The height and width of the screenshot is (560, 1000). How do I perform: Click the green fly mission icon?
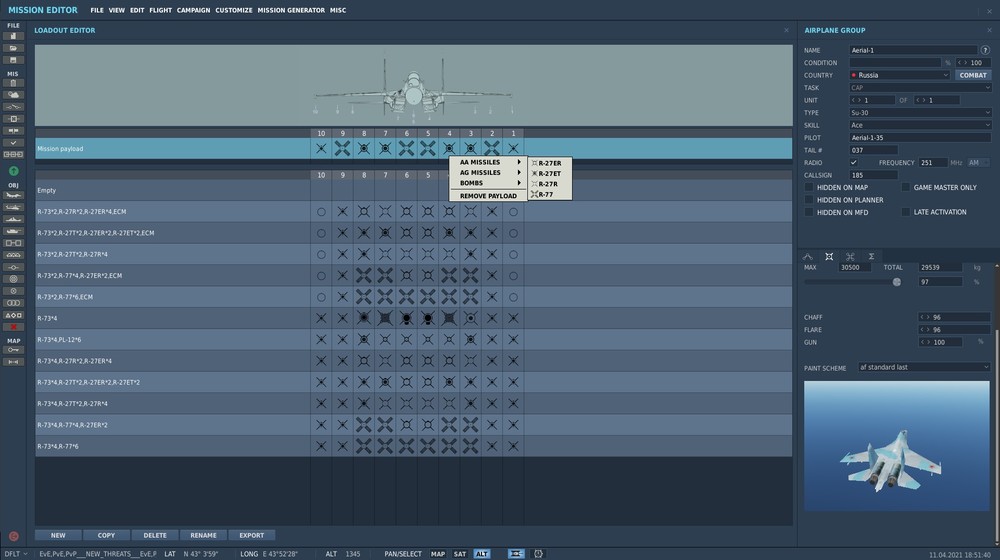pyautogui.click(x=13, y=171)
